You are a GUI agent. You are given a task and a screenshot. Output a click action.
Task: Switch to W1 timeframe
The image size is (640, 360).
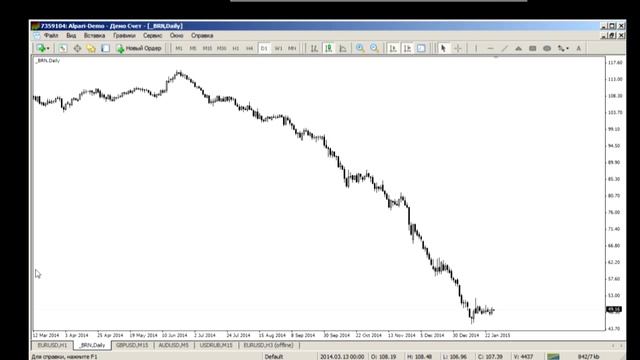(278, 48)
